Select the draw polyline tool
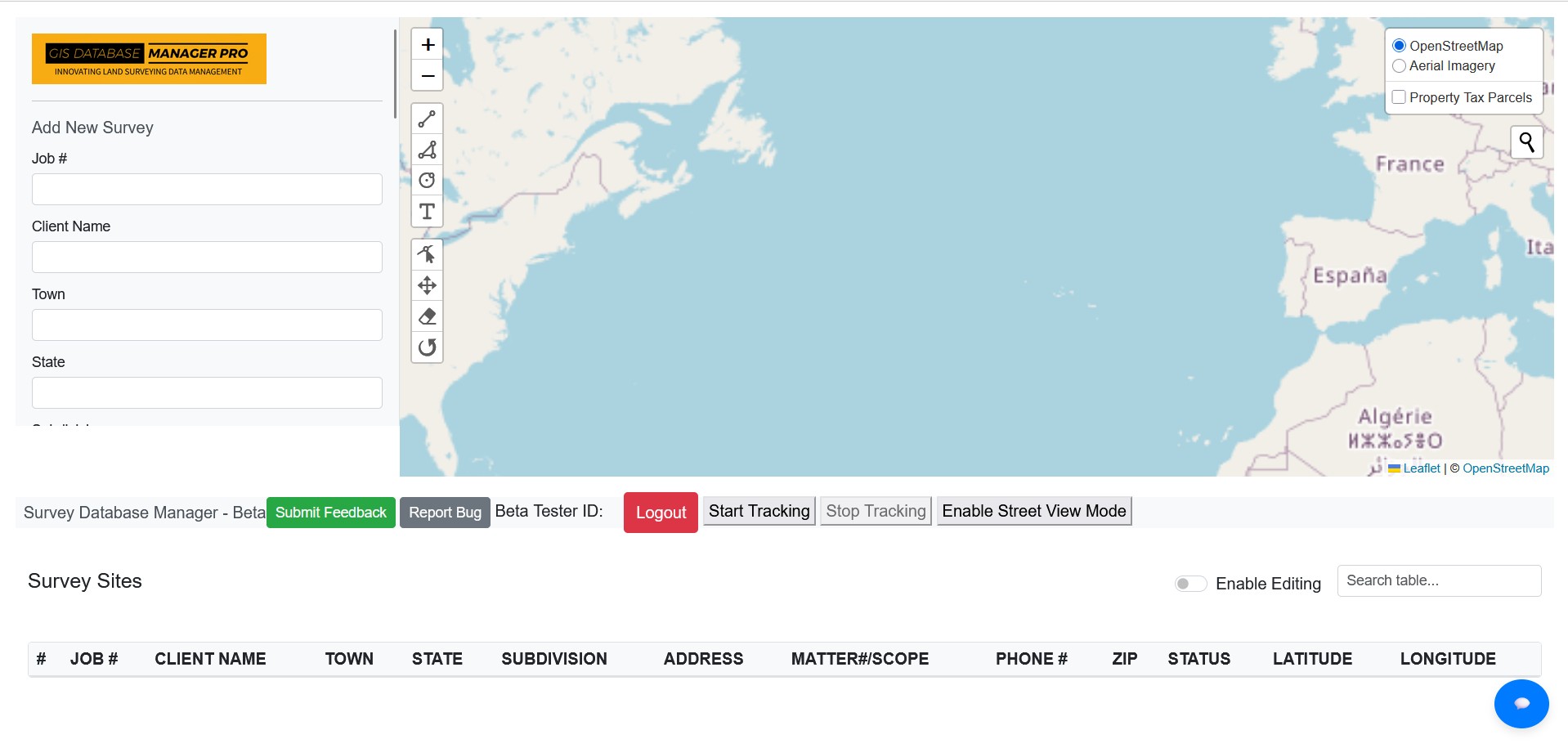This screenshot has width=1568, height=748. click(427, 119)
